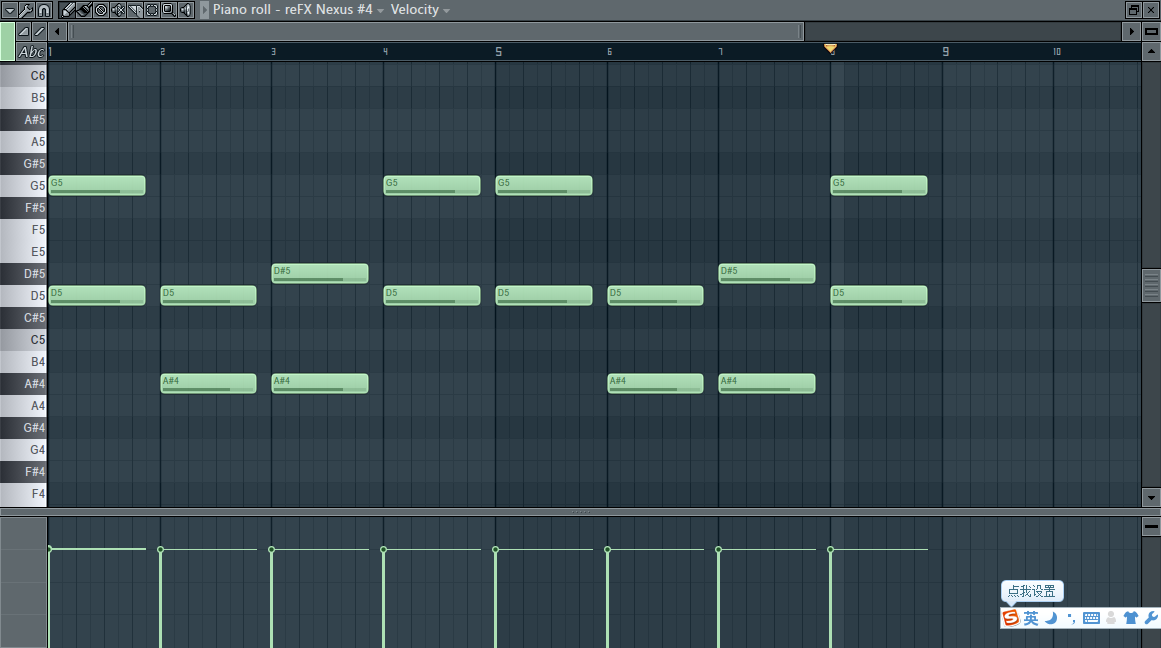Image resolution: width=1161 pixels, height=648 pixels.
Task: Click the play arrow beside Piano roll title
Action: tap(204, 10)
